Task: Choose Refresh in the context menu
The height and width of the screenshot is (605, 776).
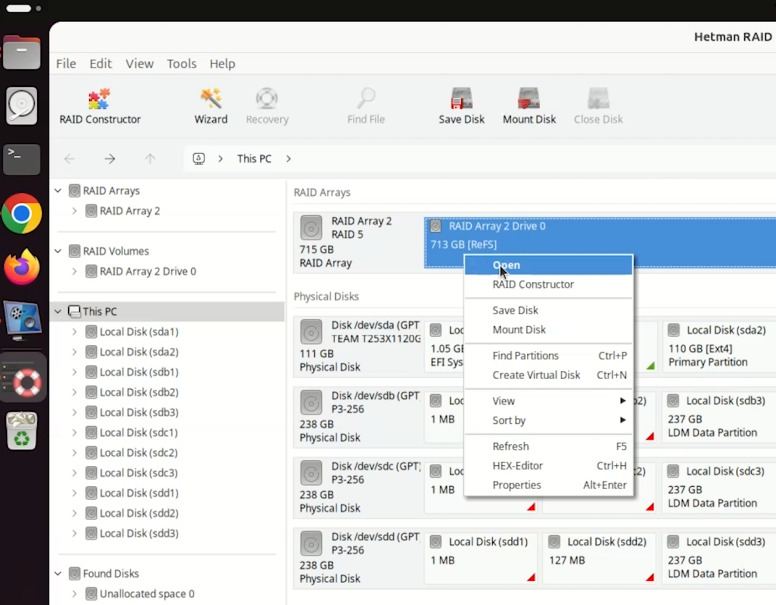Action: [x=548, y=446]
